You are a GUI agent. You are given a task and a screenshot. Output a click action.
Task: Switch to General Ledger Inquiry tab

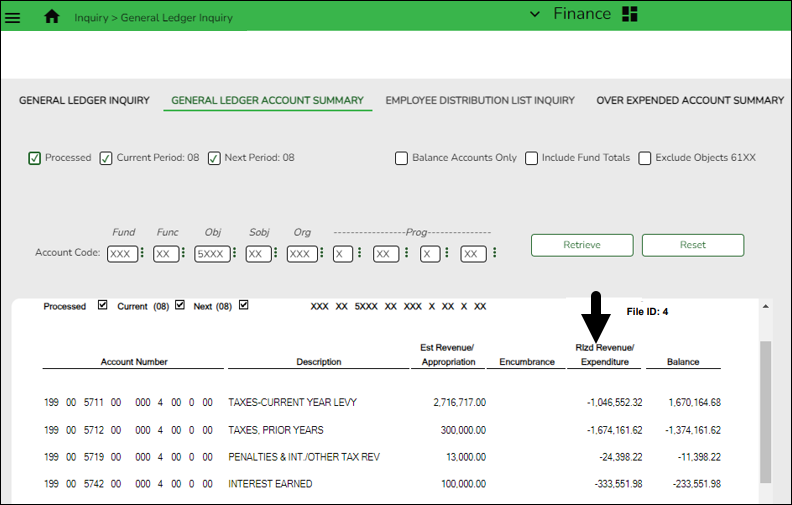click(84, 100)
